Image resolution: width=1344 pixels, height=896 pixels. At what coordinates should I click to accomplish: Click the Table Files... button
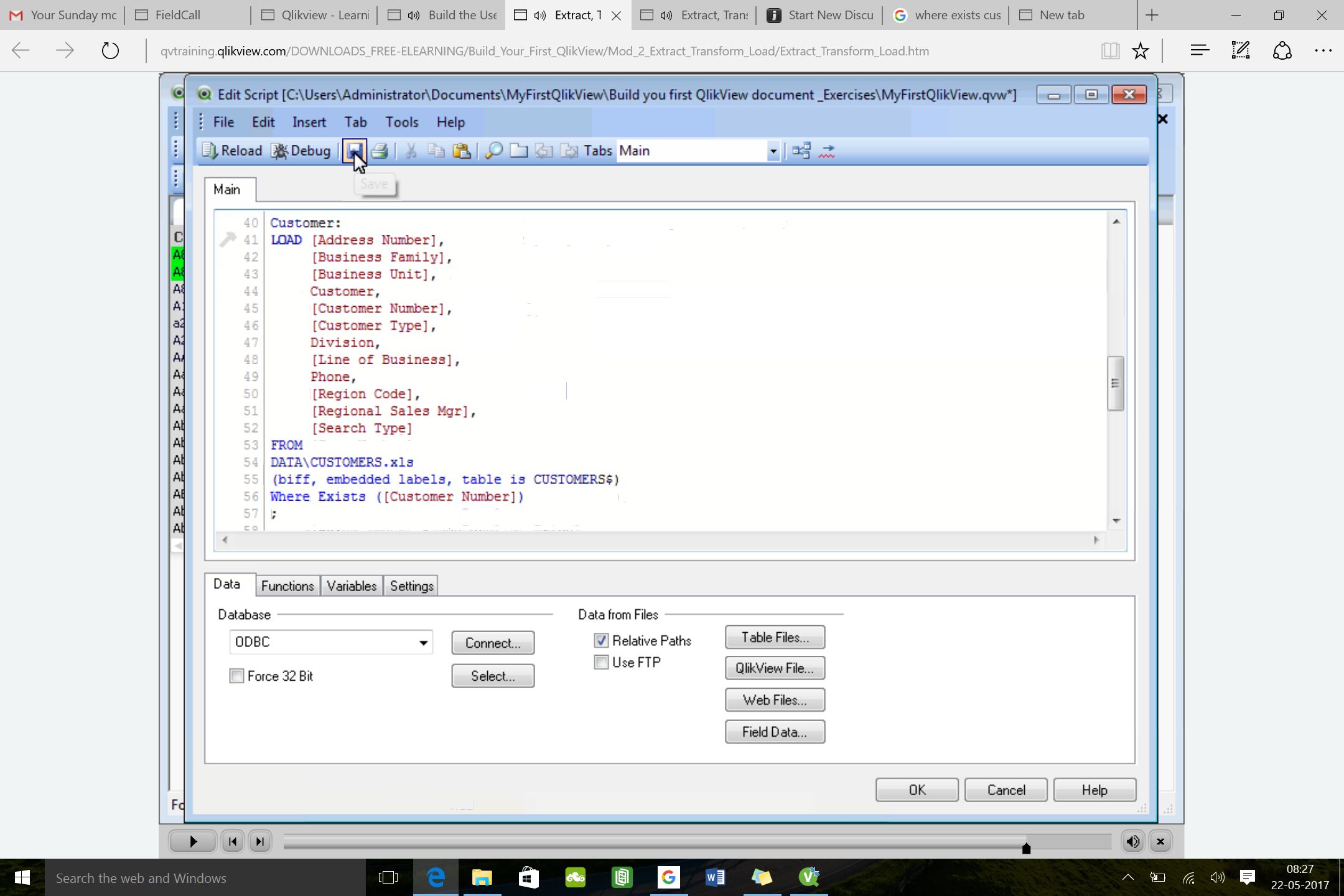pyautogui.click(x=775, y=637)
